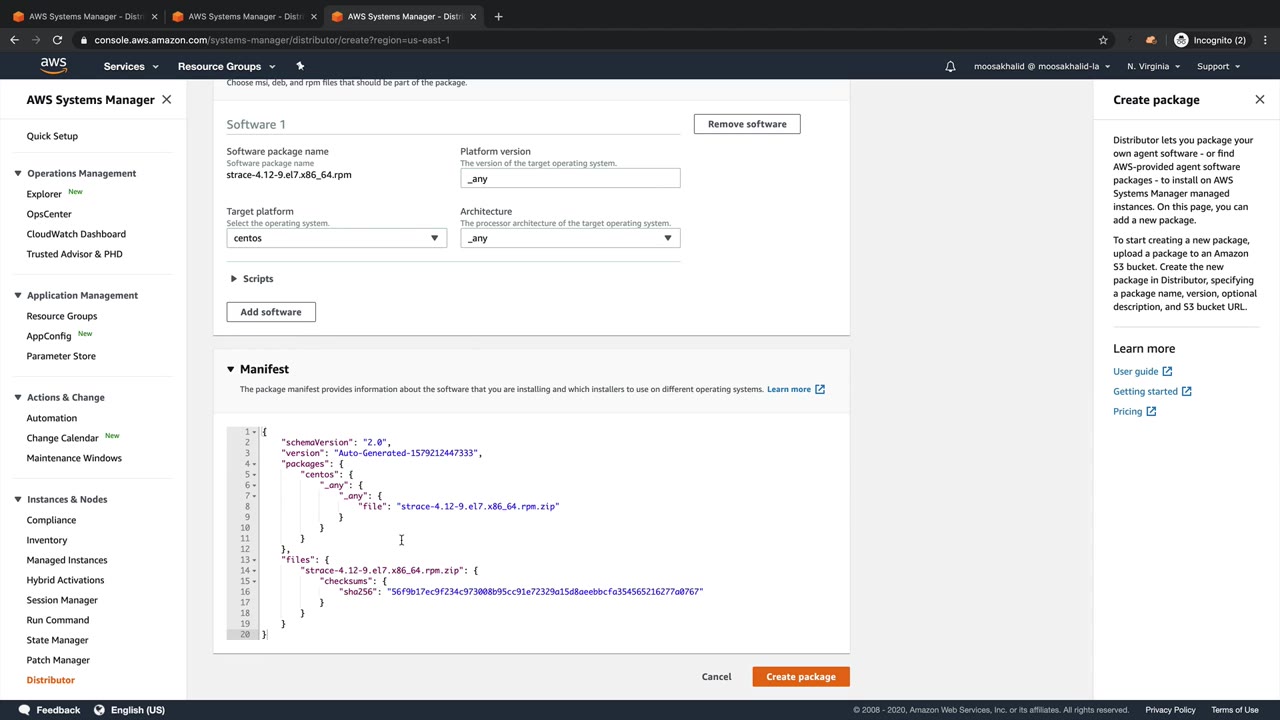
Task: Bookmark this page with star icon
Action: [1103, 40]
